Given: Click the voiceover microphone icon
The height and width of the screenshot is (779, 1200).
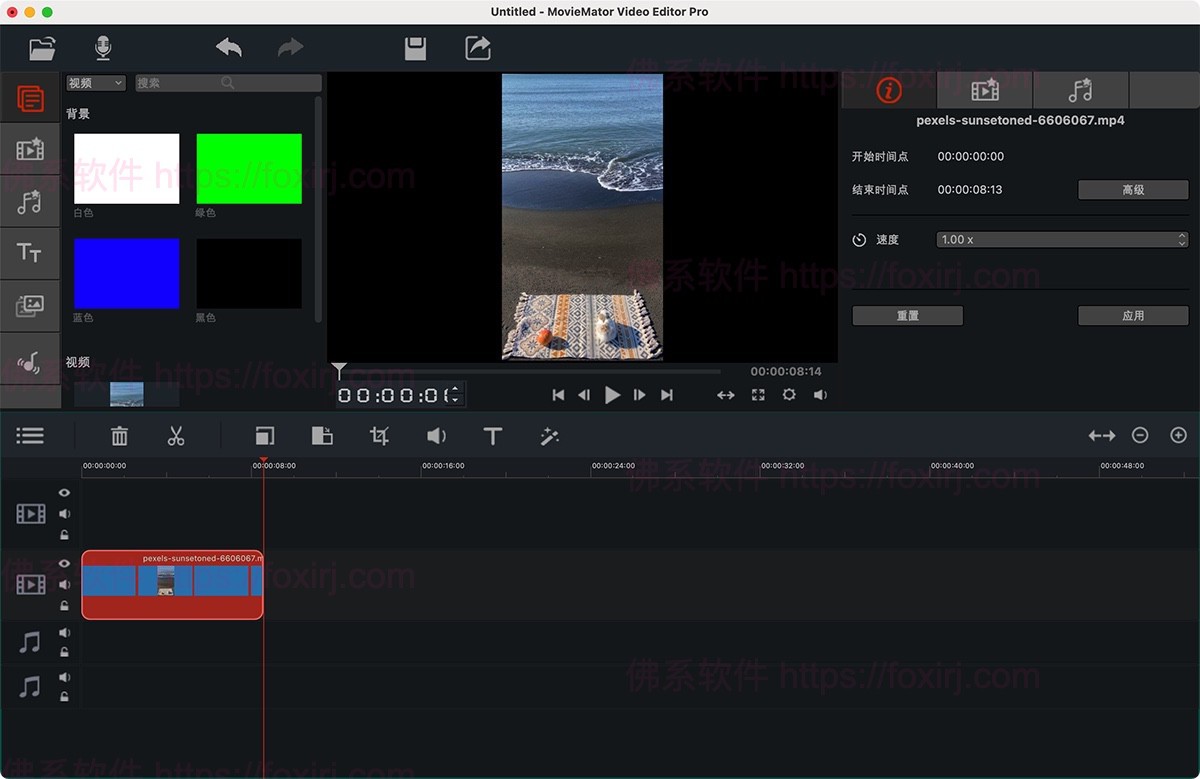Looking at the screenshot, I should (x=103, y=47).
